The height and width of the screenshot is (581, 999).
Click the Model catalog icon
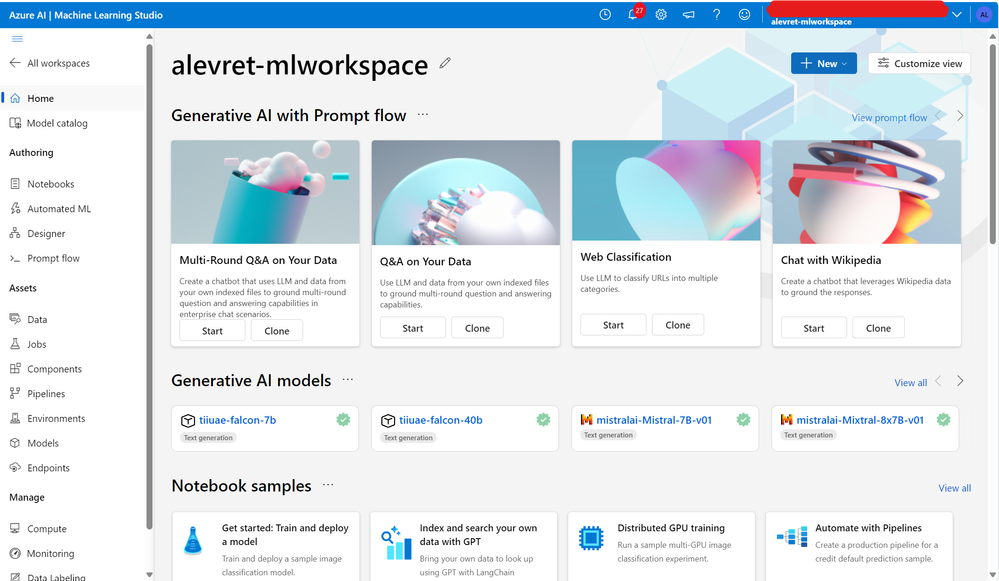15,123
